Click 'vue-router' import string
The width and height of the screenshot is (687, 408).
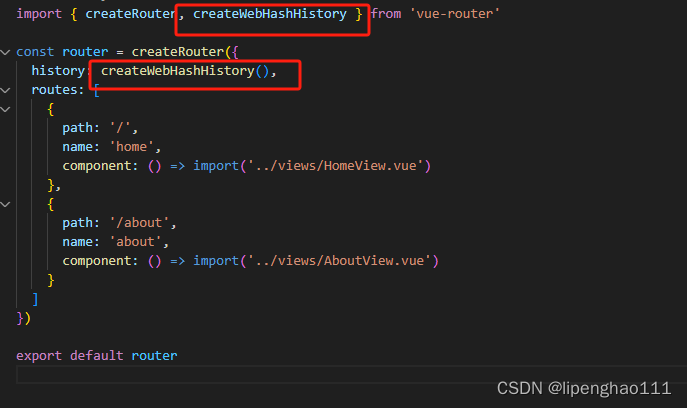click(x=454, y=14)
